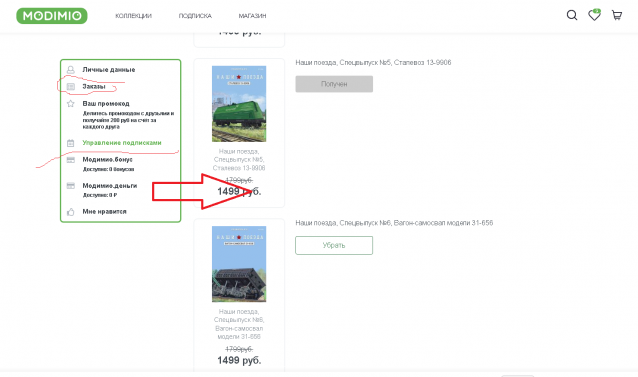This screenshot has width=638, height=377.
Task: Select Управление подписками
Action: (x=122, y=143)
